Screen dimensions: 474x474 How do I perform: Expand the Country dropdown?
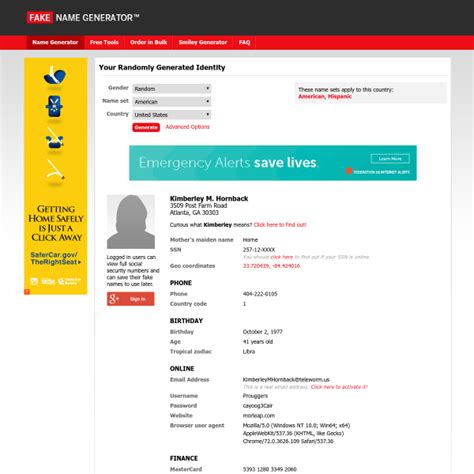(172, 114)
